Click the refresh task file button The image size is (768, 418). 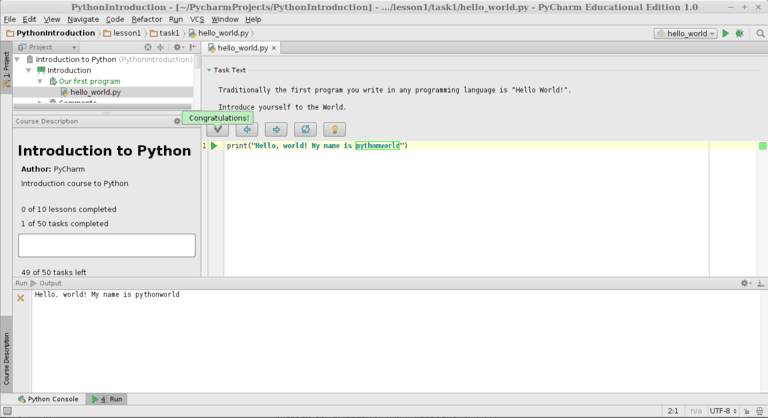point(306,129)
